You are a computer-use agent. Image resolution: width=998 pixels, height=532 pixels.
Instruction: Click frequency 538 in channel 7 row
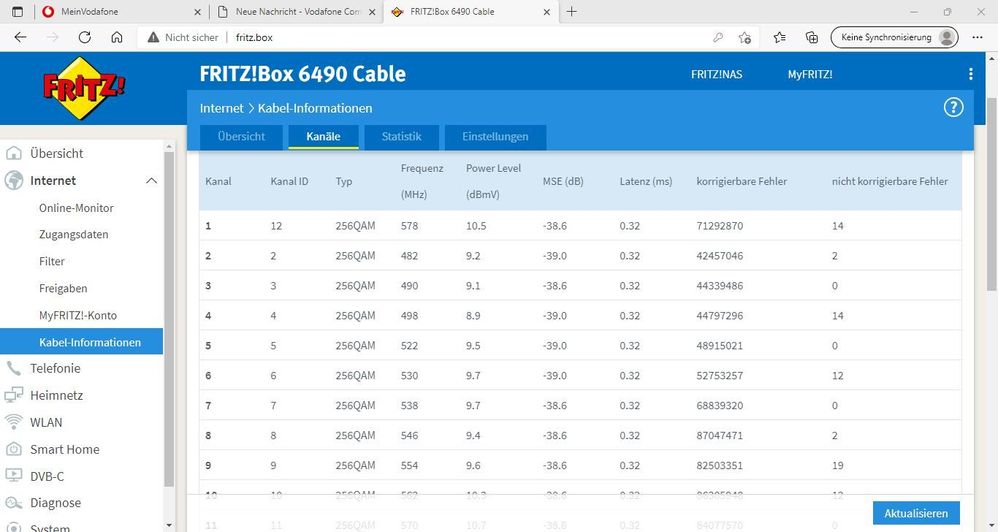pos(409,405)
